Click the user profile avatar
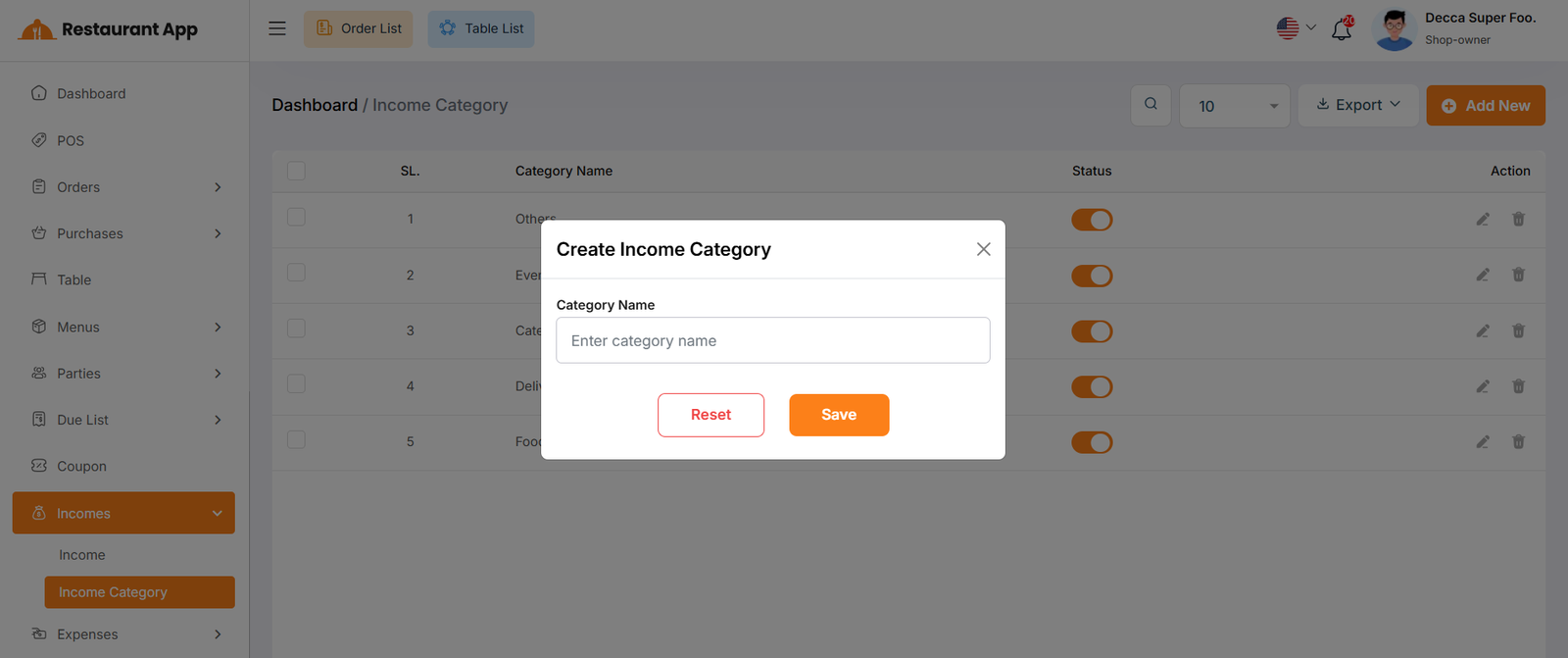 click(x=1394, y=29)
